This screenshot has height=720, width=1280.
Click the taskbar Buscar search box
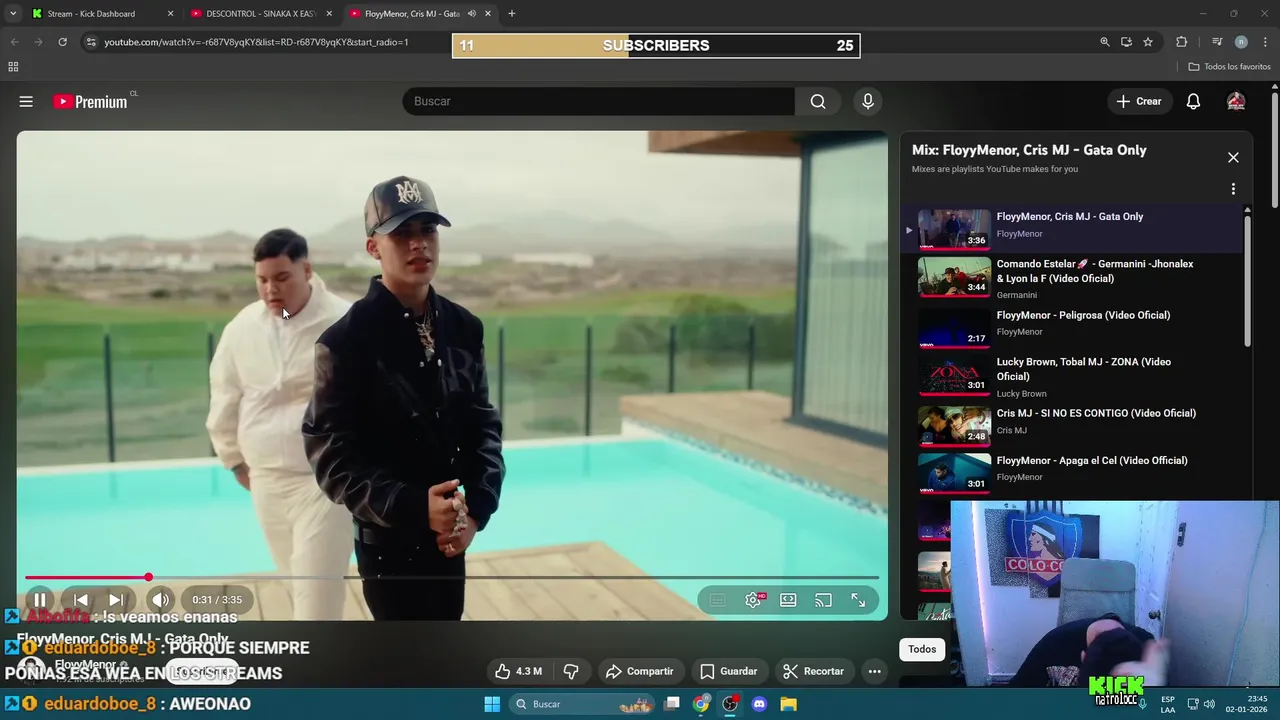click(584, 704)
